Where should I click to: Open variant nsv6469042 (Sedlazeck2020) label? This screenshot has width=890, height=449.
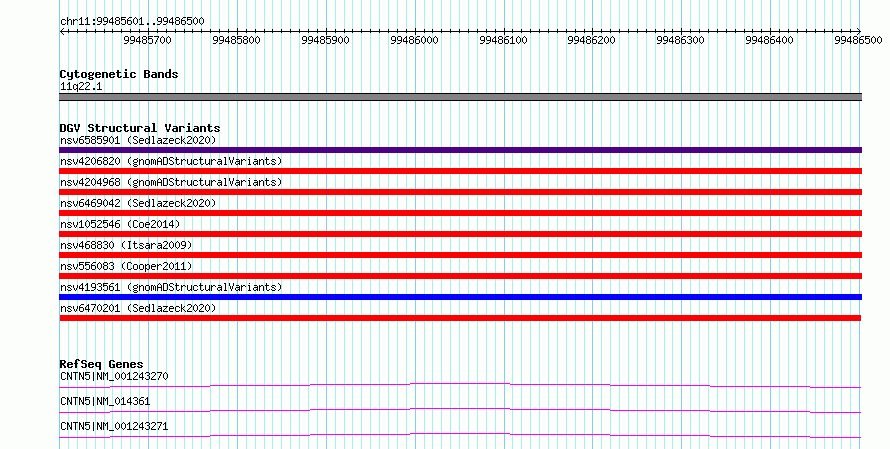click(x=138, y=203)
